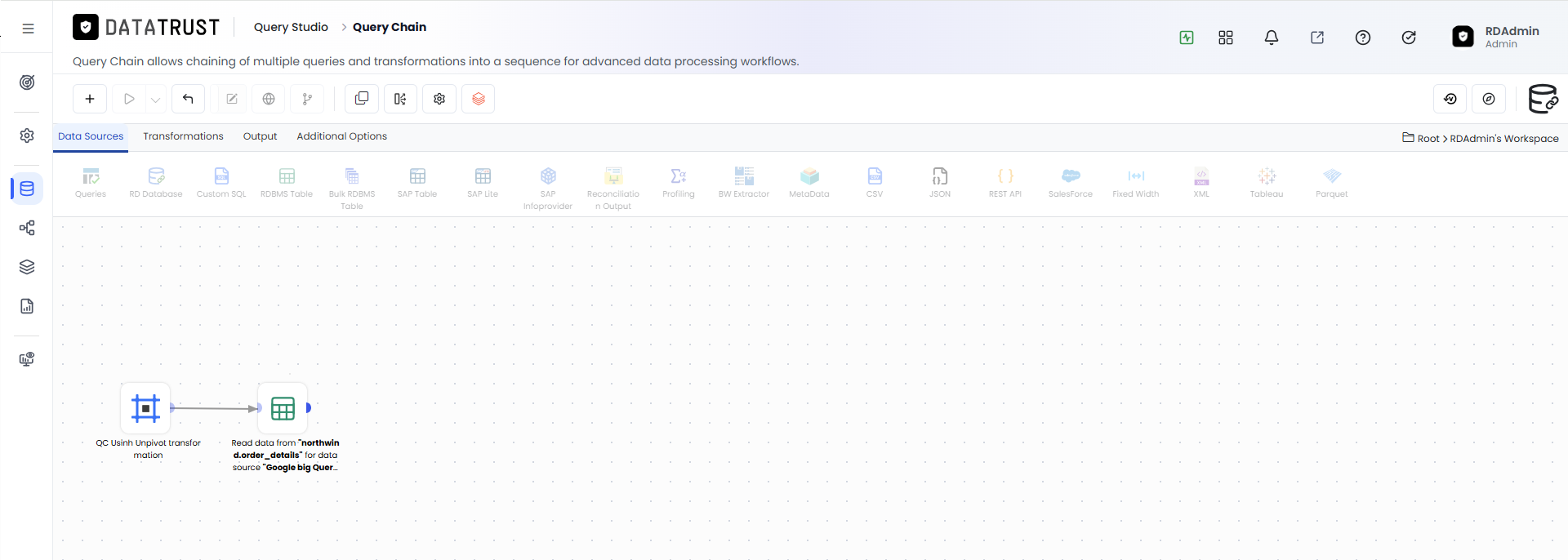Select the JSON data source
The height and width of the screenshot is (560, 1568).
[x=940, y=183]
